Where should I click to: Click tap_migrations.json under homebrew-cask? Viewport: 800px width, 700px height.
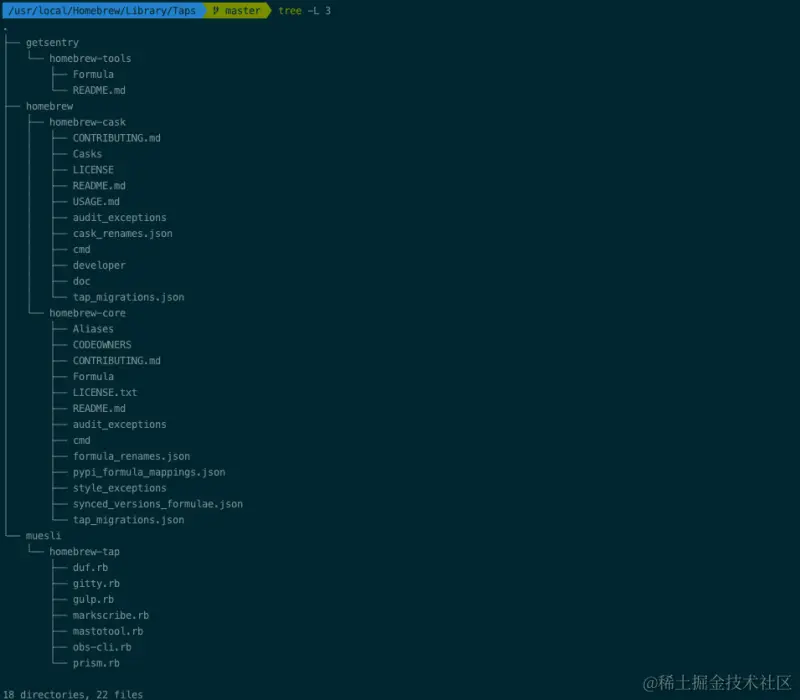pyautogui.click(x=129, y=297)
